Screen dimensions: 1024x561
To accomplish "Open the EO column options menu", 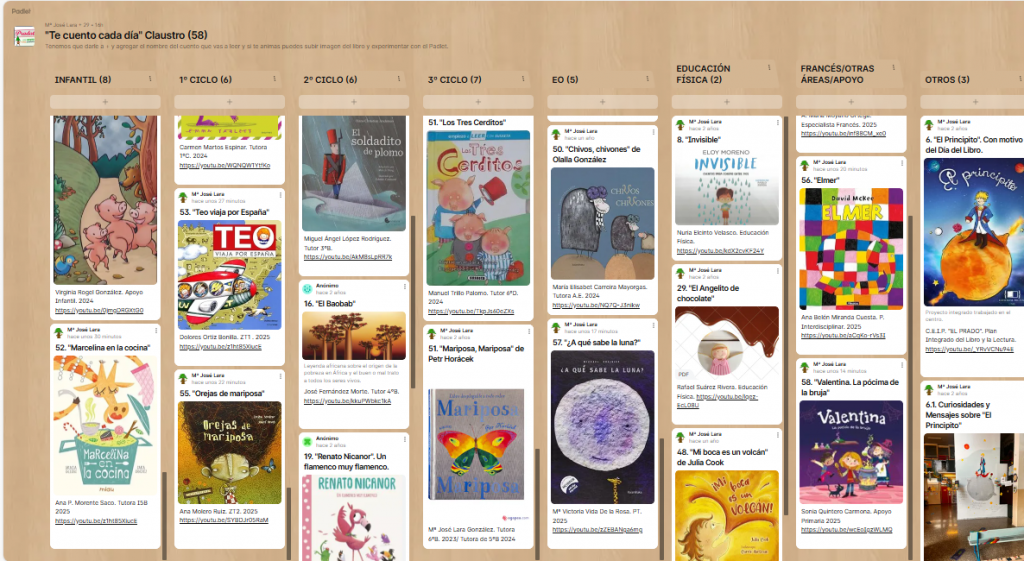I will 647,79.
